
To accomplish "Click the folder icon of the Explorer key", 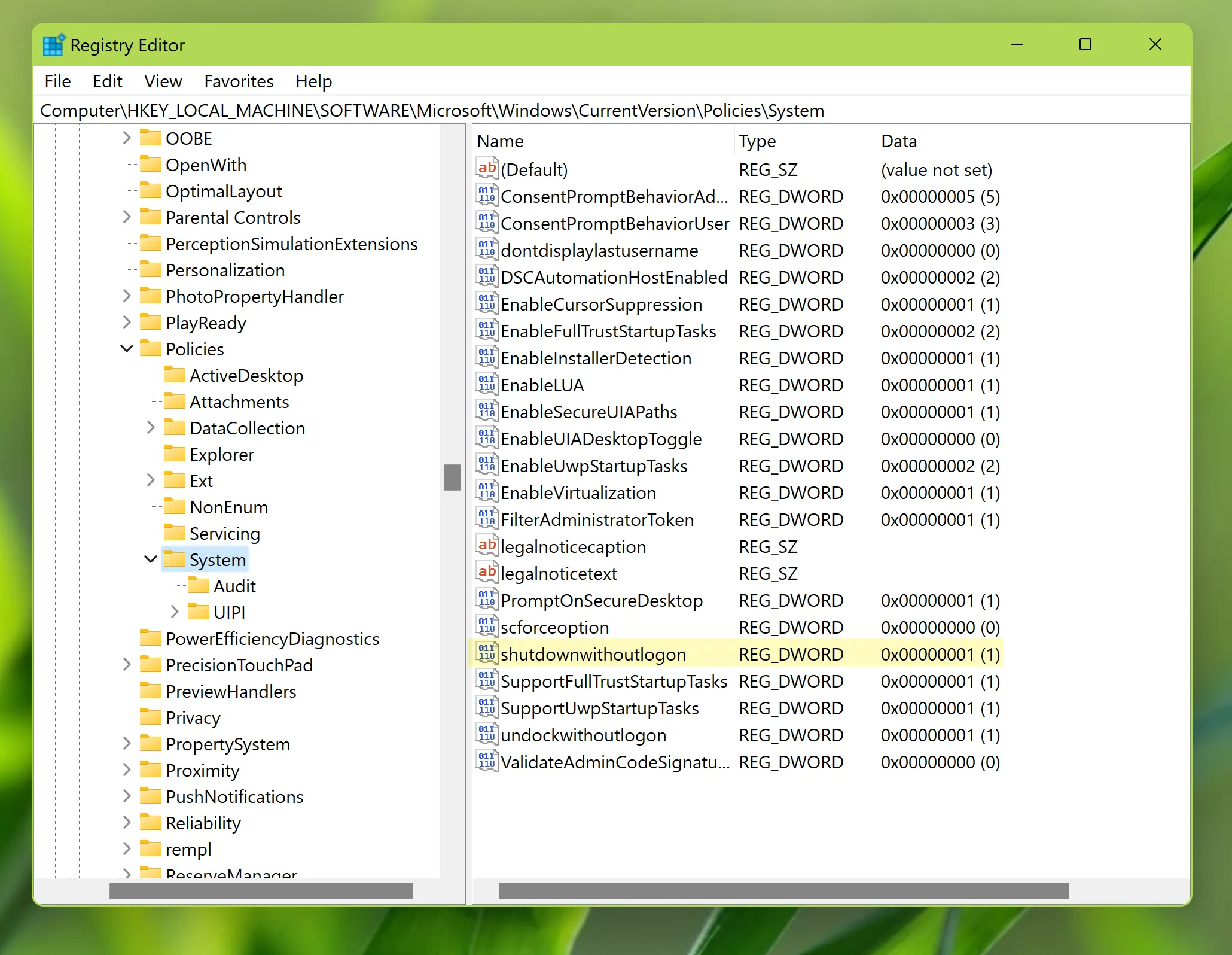I will [x=175, y=454].
